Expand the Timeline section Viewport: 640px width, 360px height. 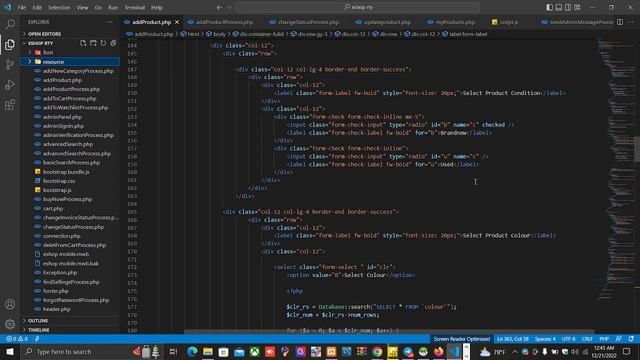[x=39, y=330]
